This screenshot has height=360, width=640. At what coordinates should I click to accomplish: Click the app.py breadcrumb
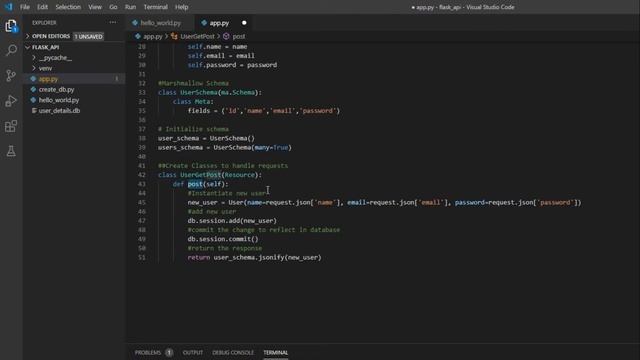click(153, 36)
